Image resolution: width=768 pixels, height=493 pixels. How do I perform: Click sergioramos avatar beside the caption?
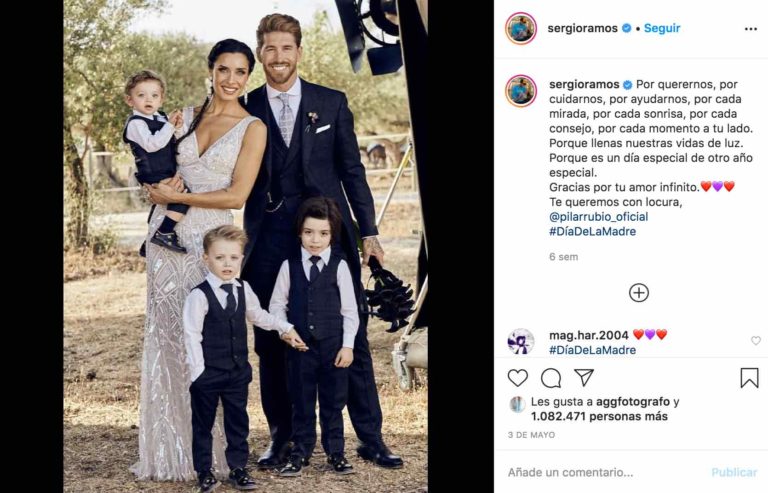pos(521,91)
